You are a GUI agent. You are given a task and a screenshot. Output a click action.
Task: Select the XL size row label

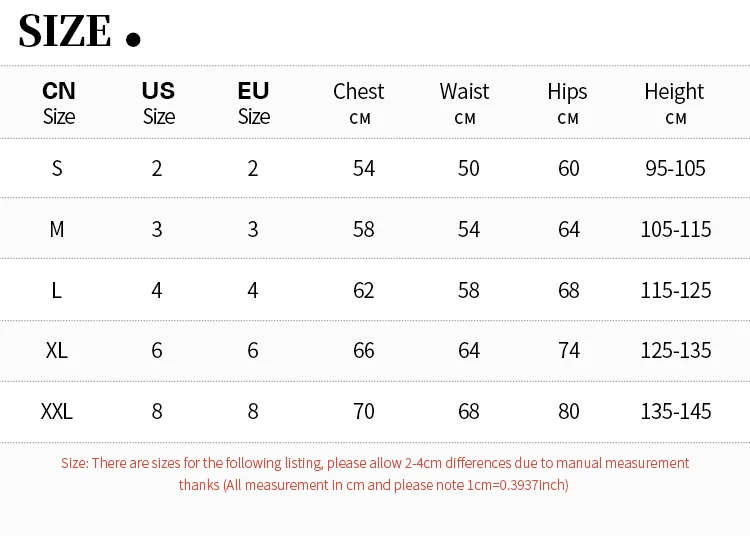tap(56, 350)
